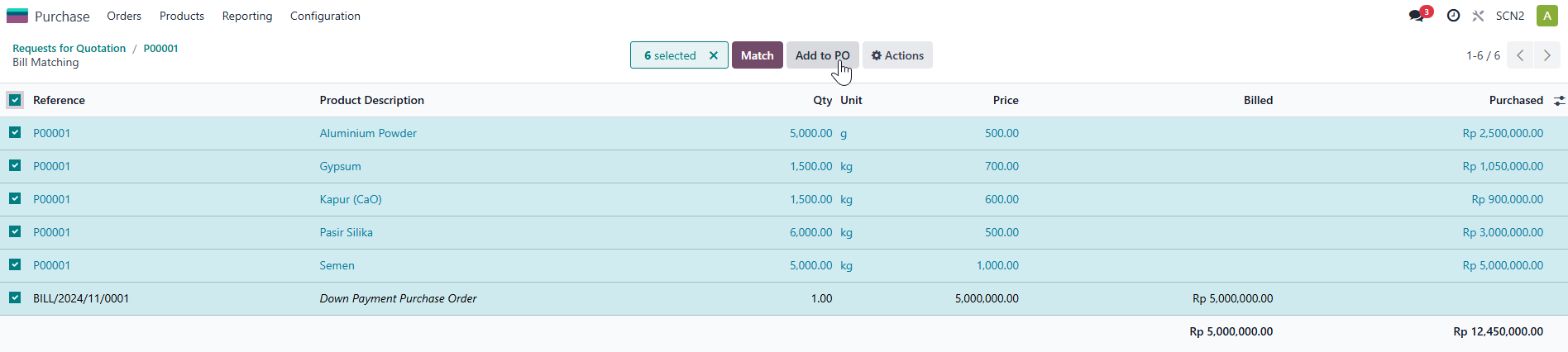Open the Actions dropdown
This screenshot has height=352, width=1568.
pos(897,55)
